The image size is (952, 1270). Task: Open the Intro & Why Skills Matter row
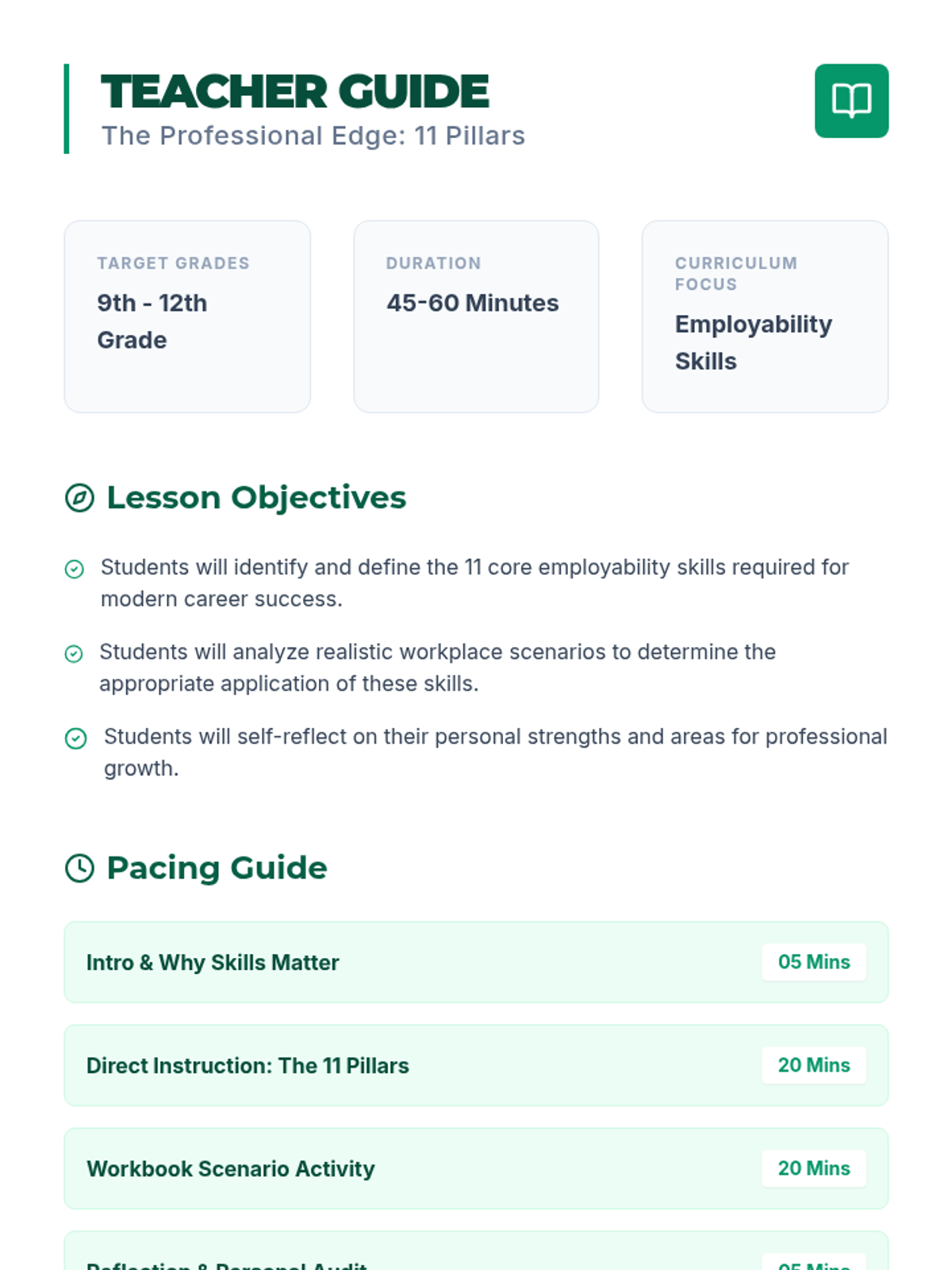click(476, 962)
